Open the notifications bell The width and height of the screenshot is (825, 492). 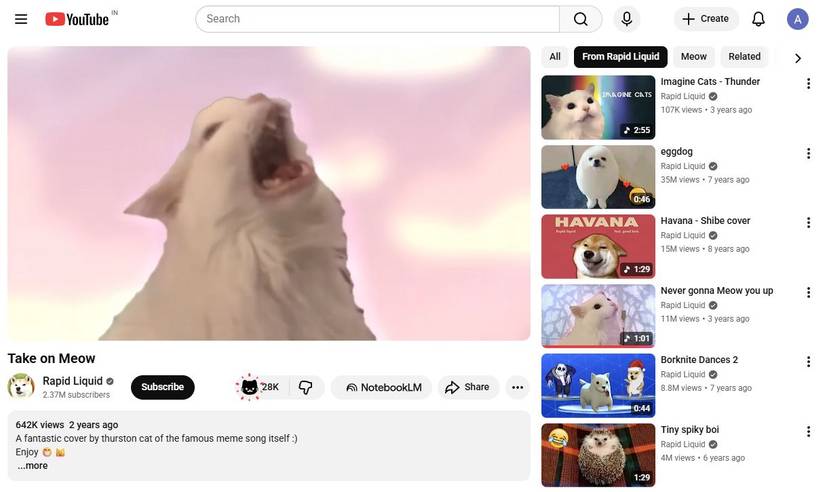758,19
